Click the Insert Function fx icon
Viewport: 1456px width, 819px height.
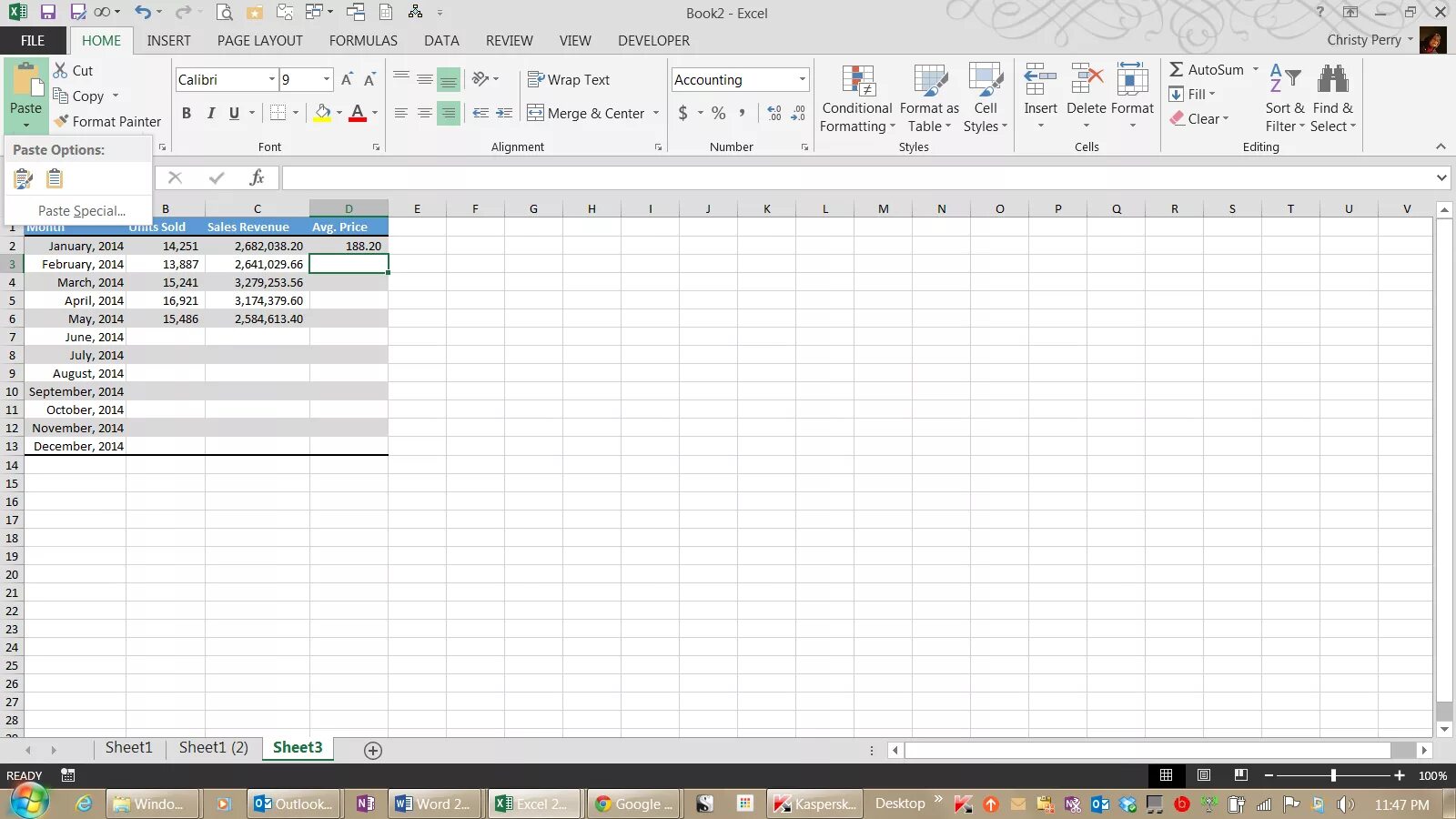[x=257, y=177]
